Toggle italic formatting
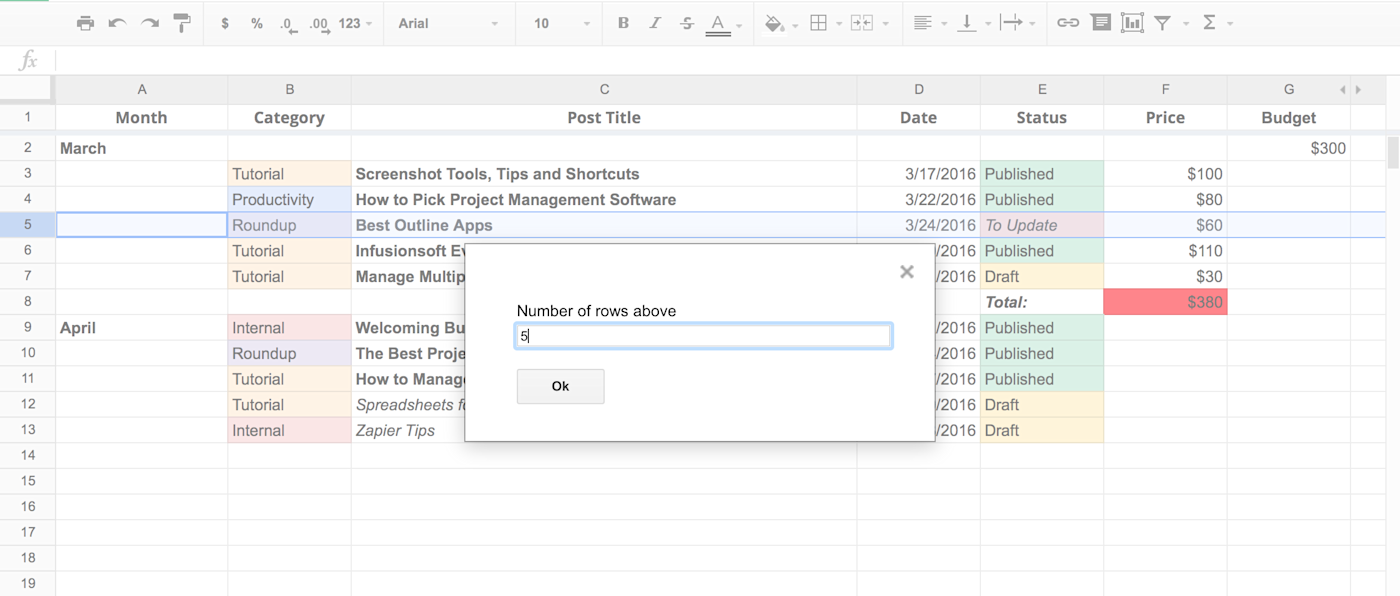 coord(655,22)
